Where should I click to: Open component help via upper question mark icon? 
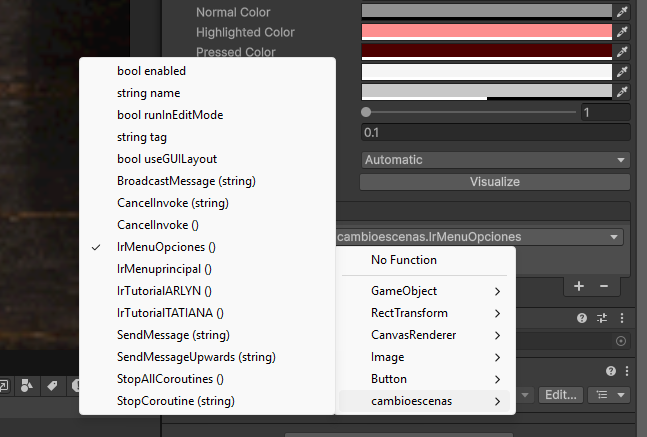pyautogui.click(x=581, y=318)
